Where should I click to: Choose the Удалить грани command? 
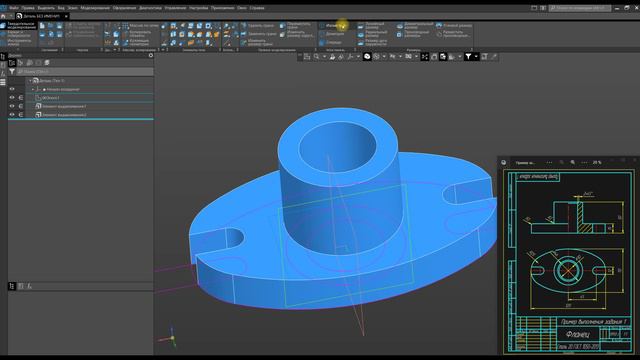coord(257,25)
